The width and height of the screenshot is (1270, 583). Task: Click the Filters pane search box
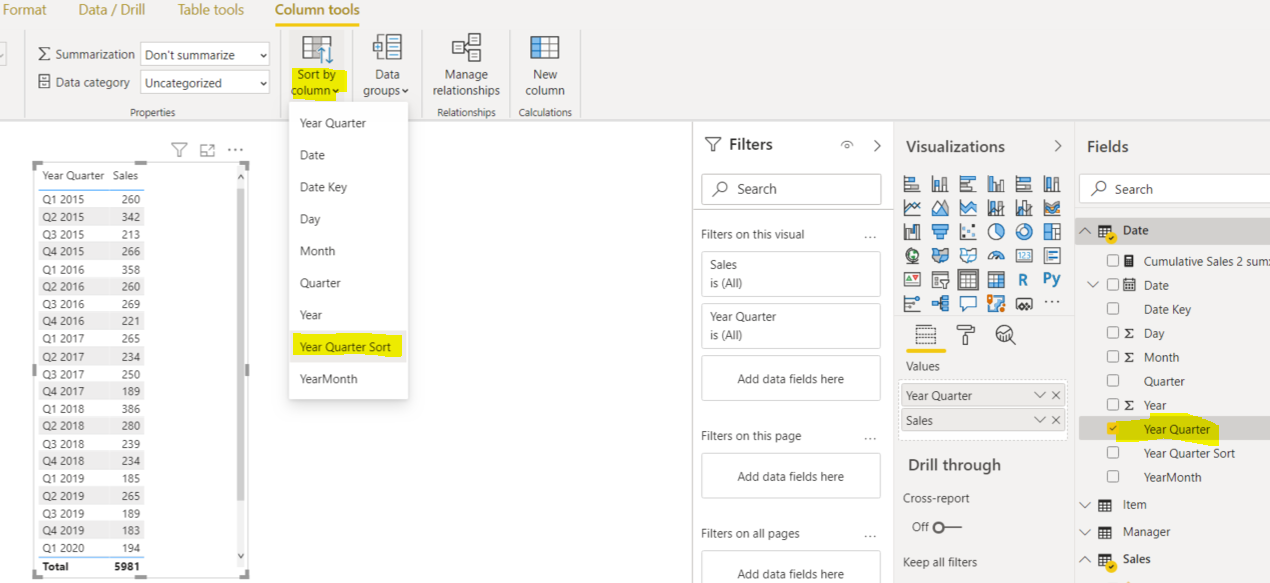pyautogui.click(x=791, y=189)
